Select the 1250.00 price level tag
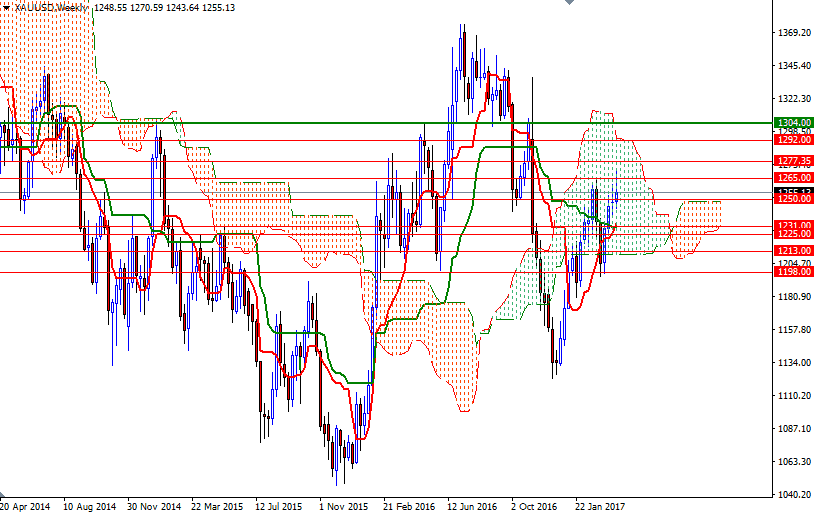 792,199
